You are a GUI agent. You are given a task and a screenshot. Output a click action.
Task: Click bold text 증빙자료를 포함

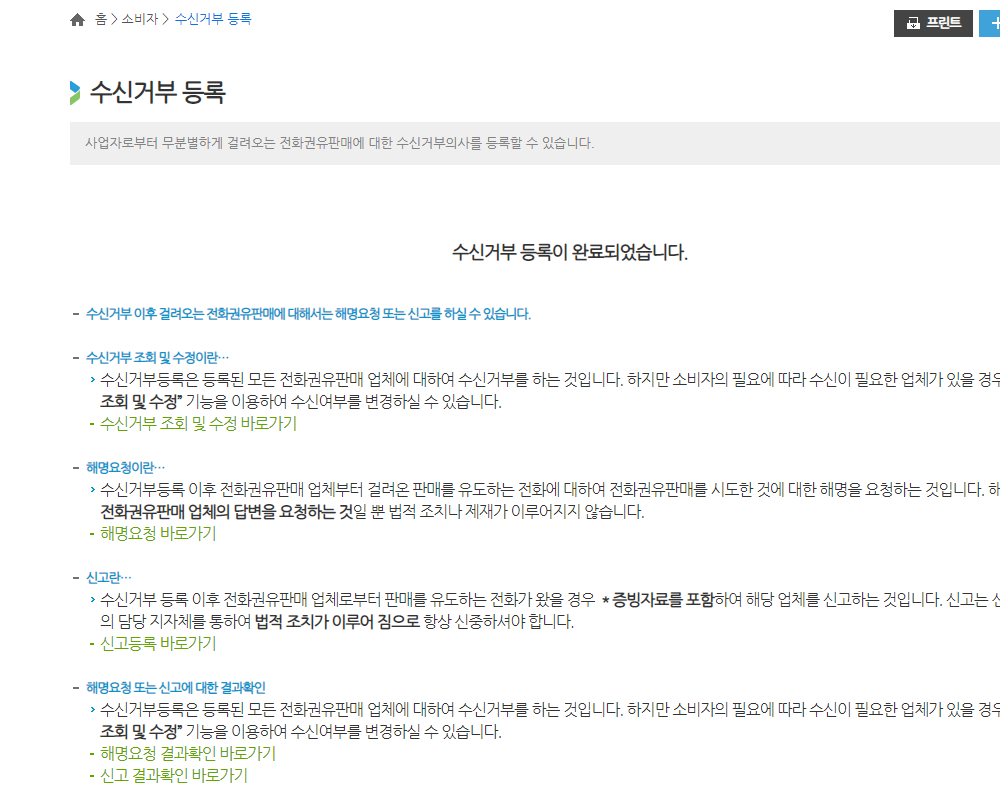663,600
